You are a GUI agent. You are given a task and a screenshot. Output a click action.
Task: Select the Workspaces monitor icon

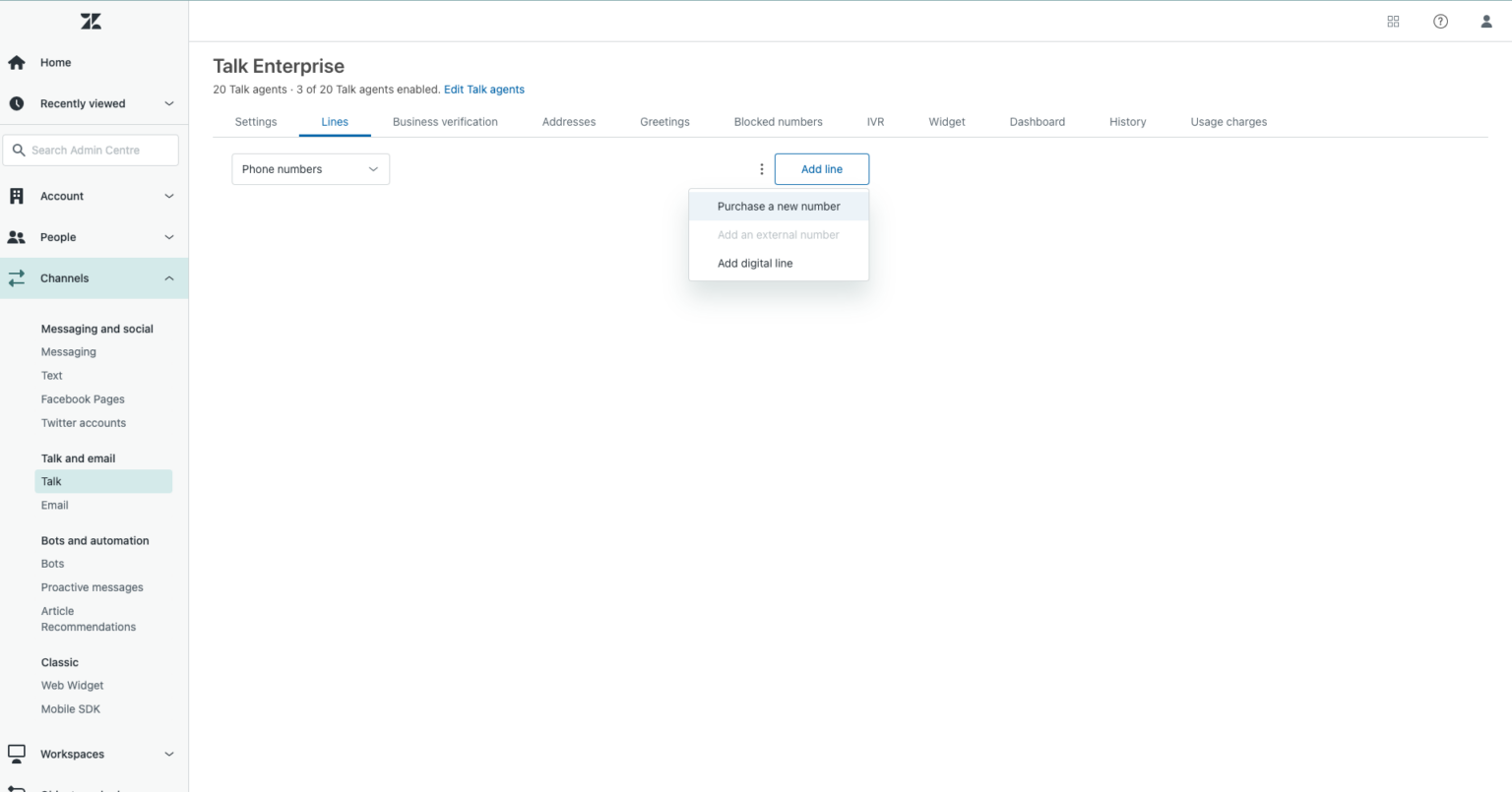17,754
